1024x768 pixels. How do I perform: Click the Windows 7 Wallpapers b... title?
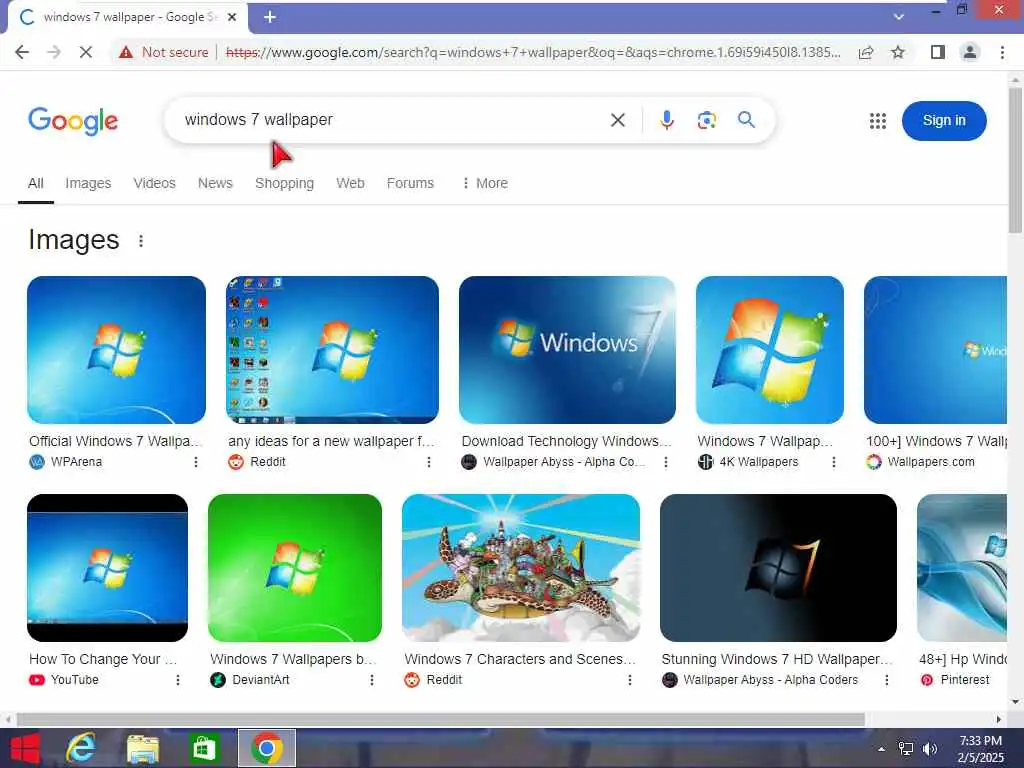[293, 660]
